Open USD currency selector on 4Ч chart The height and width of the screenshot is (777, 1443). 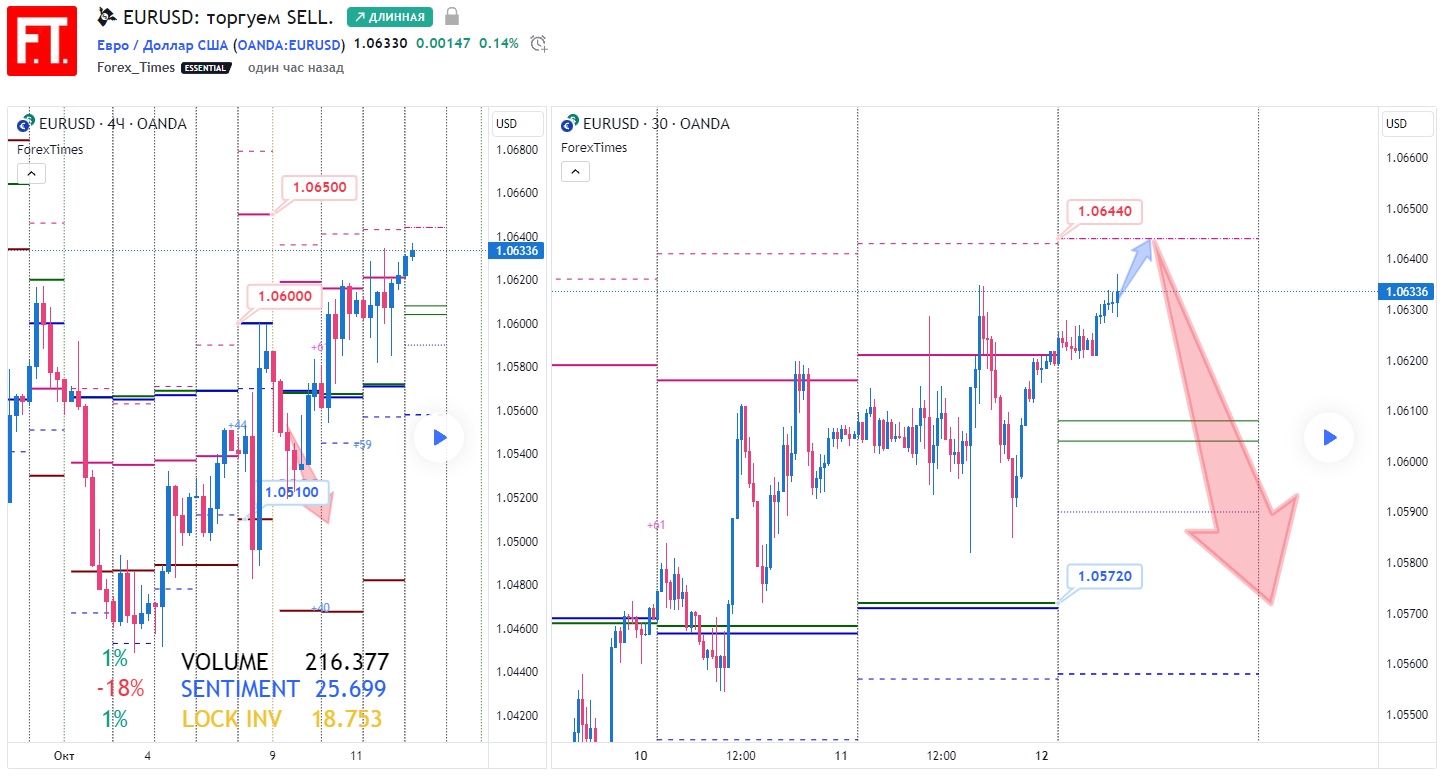518,124
